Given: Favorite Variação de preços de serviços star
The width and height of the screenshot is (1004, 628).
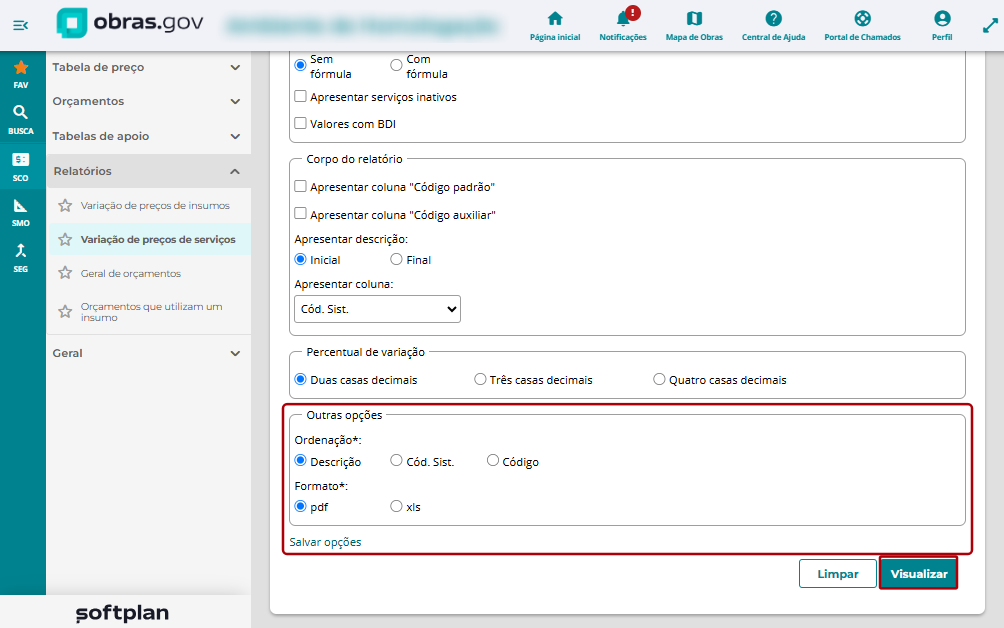Looking at the screenshot, I should (x=65, y=239).
